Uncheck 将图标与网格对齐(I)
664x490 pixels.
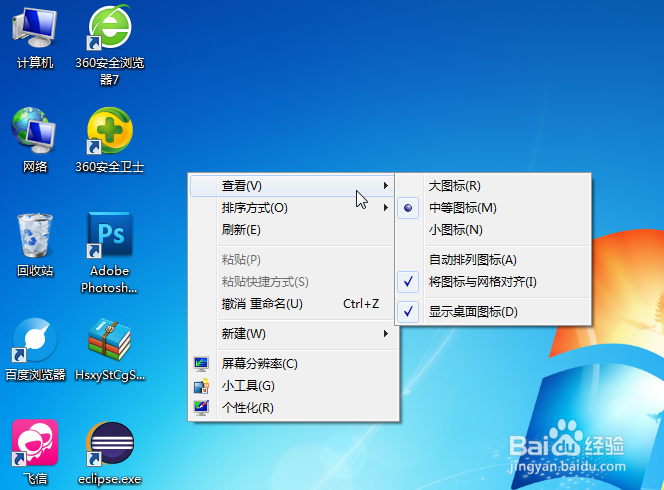pyautogui.click(x=493, y=282)
